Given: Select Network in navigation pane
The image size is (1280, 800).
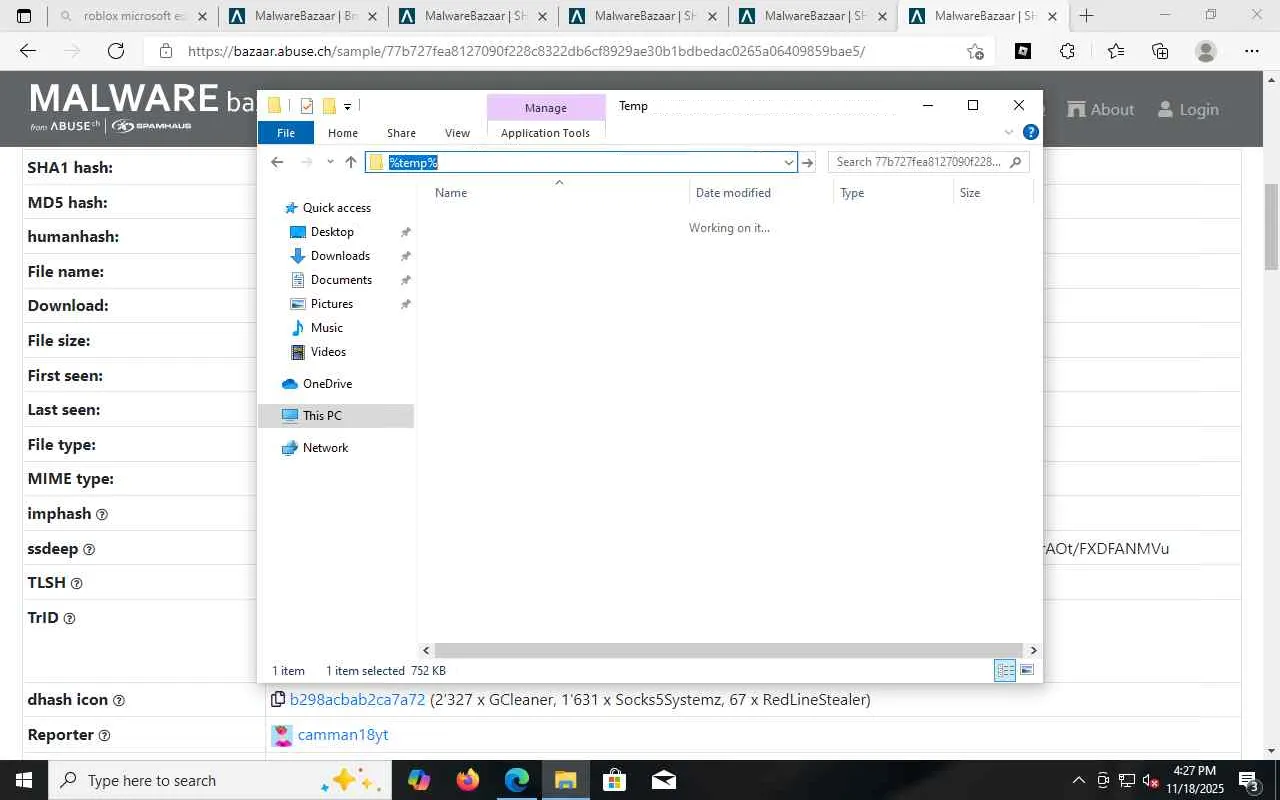Looking at the screenshot, I should [325, 448].
